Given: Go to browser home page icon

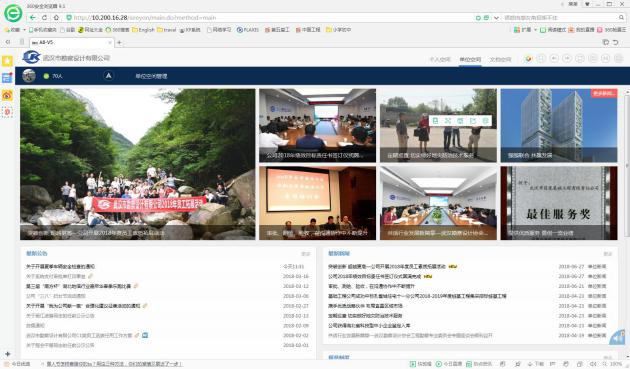Looking at the screenshot, I should coord(56,18).
